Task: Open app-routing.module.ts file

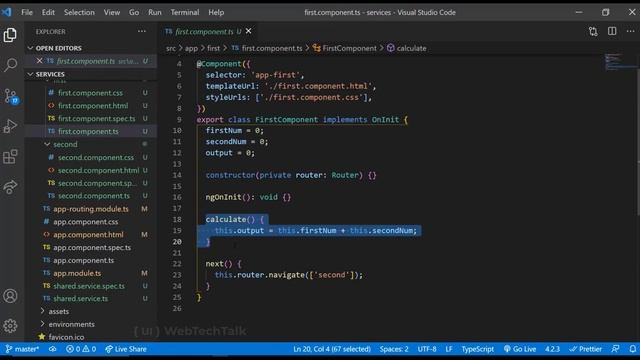Action: [x=91, y=209]
